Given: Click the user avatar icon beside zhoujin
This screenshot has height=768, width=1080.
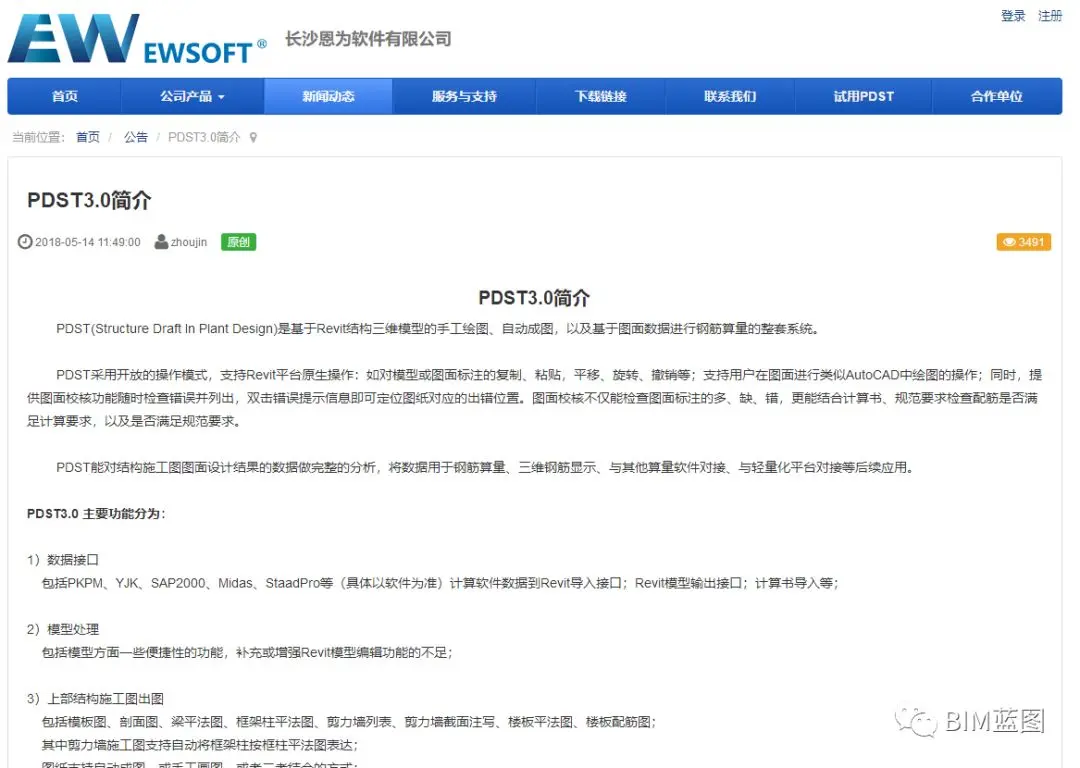Looking at the screenshot, I should coord(161,242).
